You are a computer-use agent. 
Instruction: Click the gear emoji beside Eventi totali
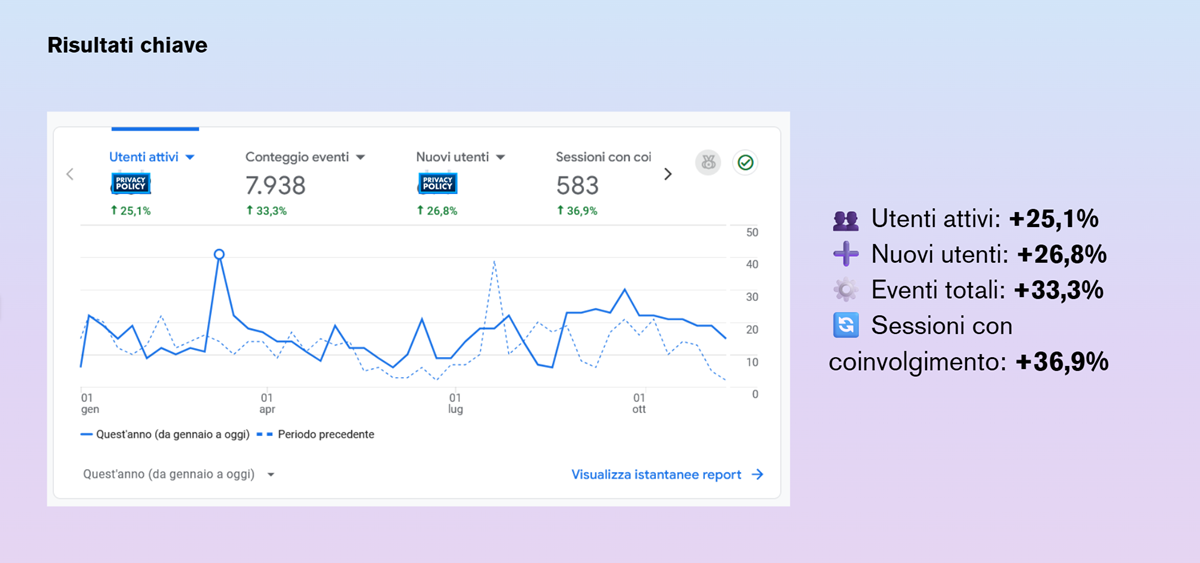(846, 290)
